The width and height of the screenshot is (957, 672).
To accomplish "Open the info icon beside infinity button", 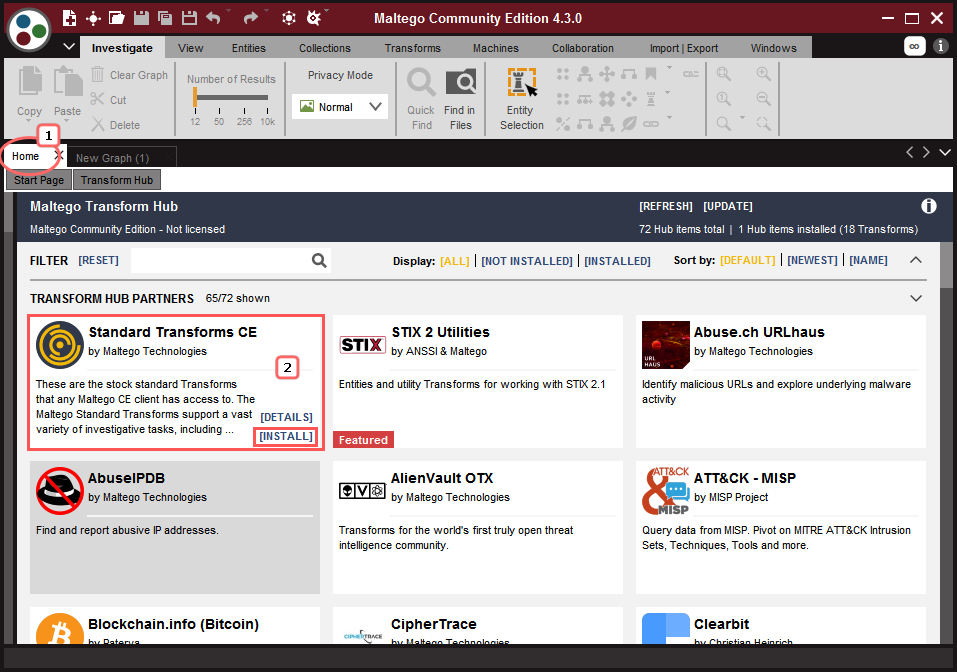I will pos(941,46).
